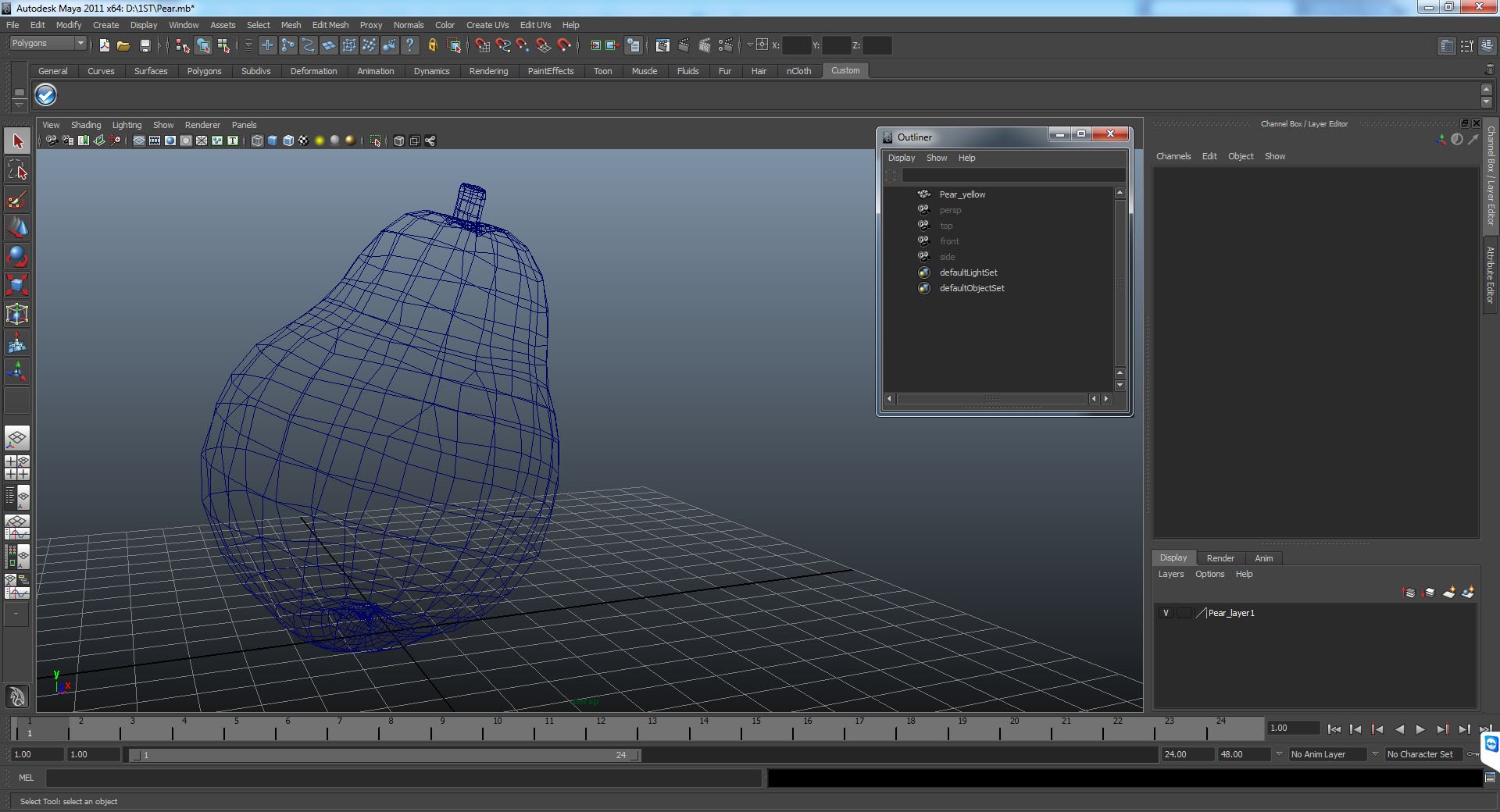Image resolution: width=1500 pixels, height=812 pixels.
Task: Switch to single perspective view layout
Action: (x=17, y=438)
